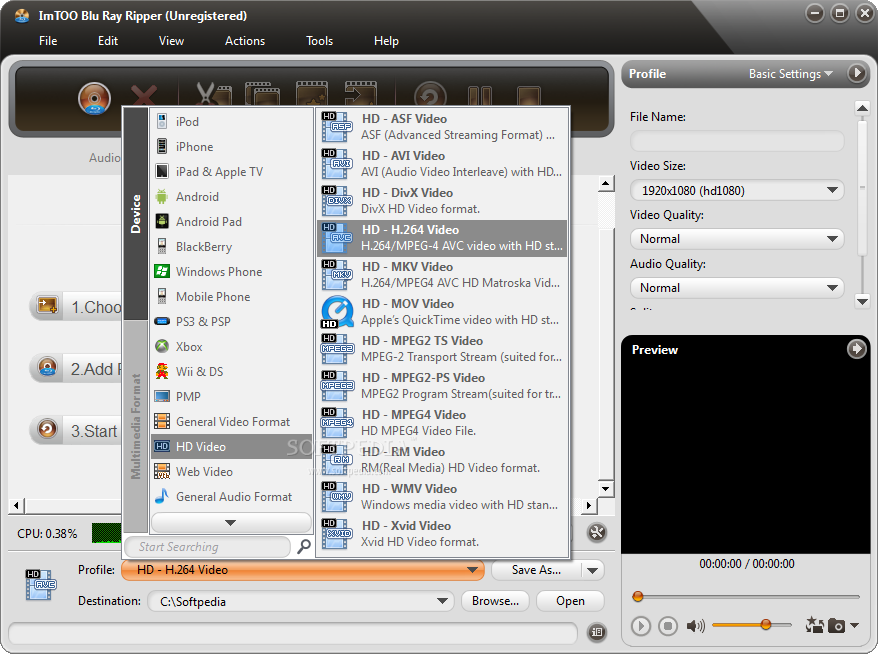Screen dimensions: 878x654
Task: Open the Profile HD - H.264 Video dropdown
Action: [303, 570]
